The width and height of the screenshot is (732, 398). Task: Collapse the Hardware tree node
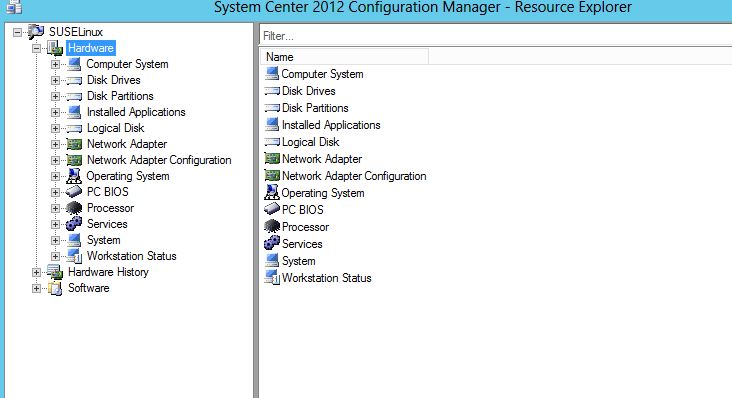pos(36,48)
